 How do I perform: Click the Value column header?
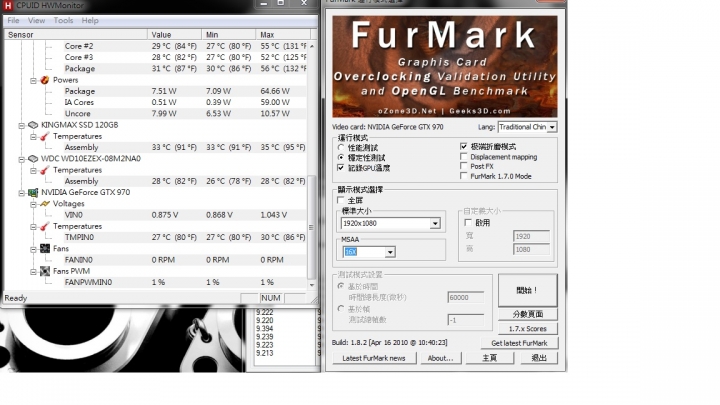click(174, 34)
